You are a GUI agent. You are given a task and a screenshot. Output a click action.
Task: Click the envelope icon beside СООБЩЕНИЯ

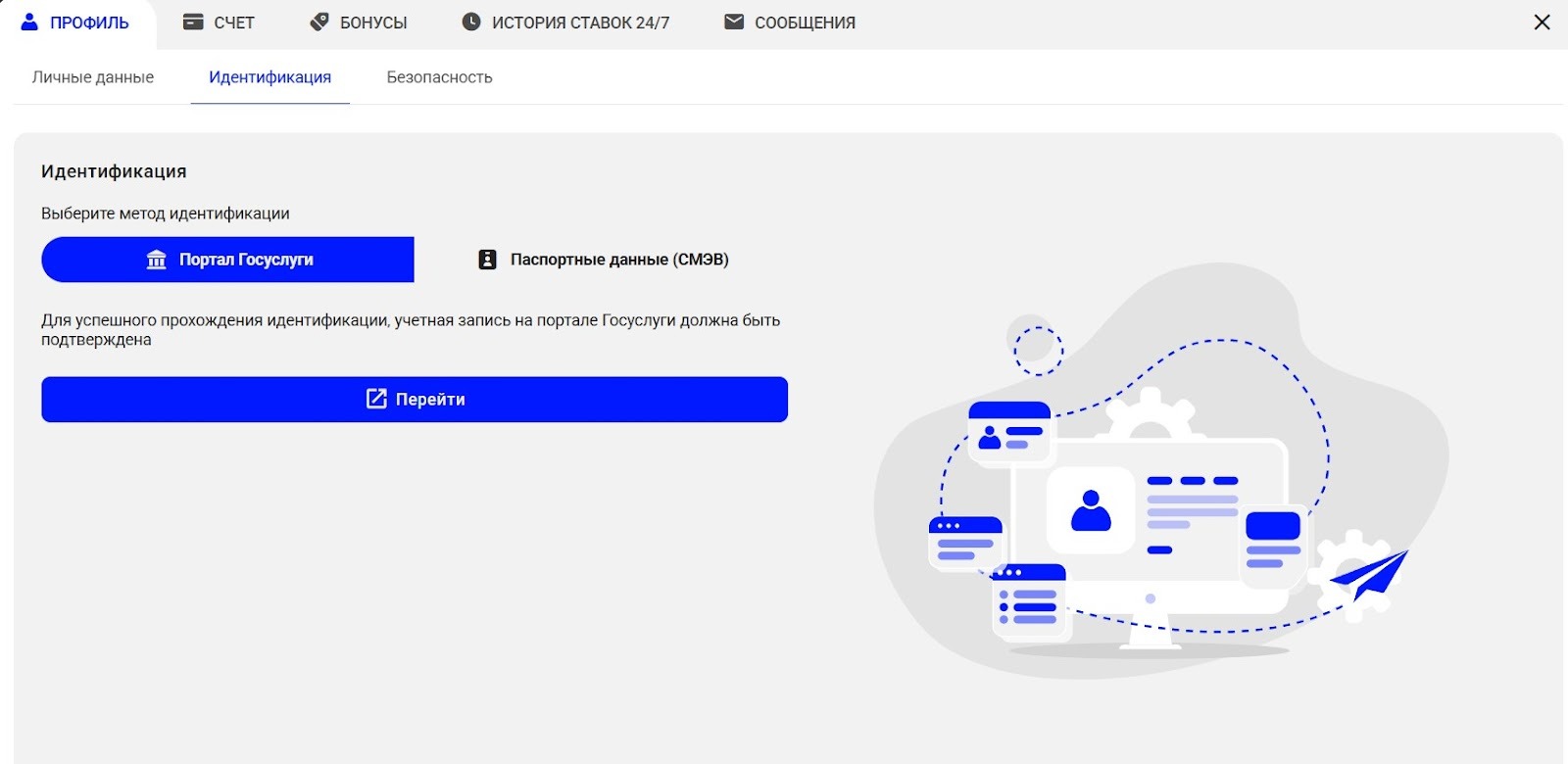734,22
